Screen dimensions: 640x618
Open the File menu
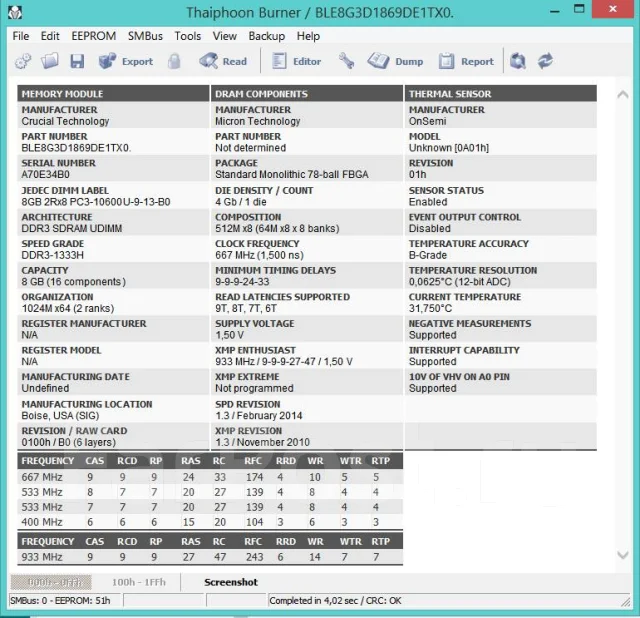click(x=21, y=36)
